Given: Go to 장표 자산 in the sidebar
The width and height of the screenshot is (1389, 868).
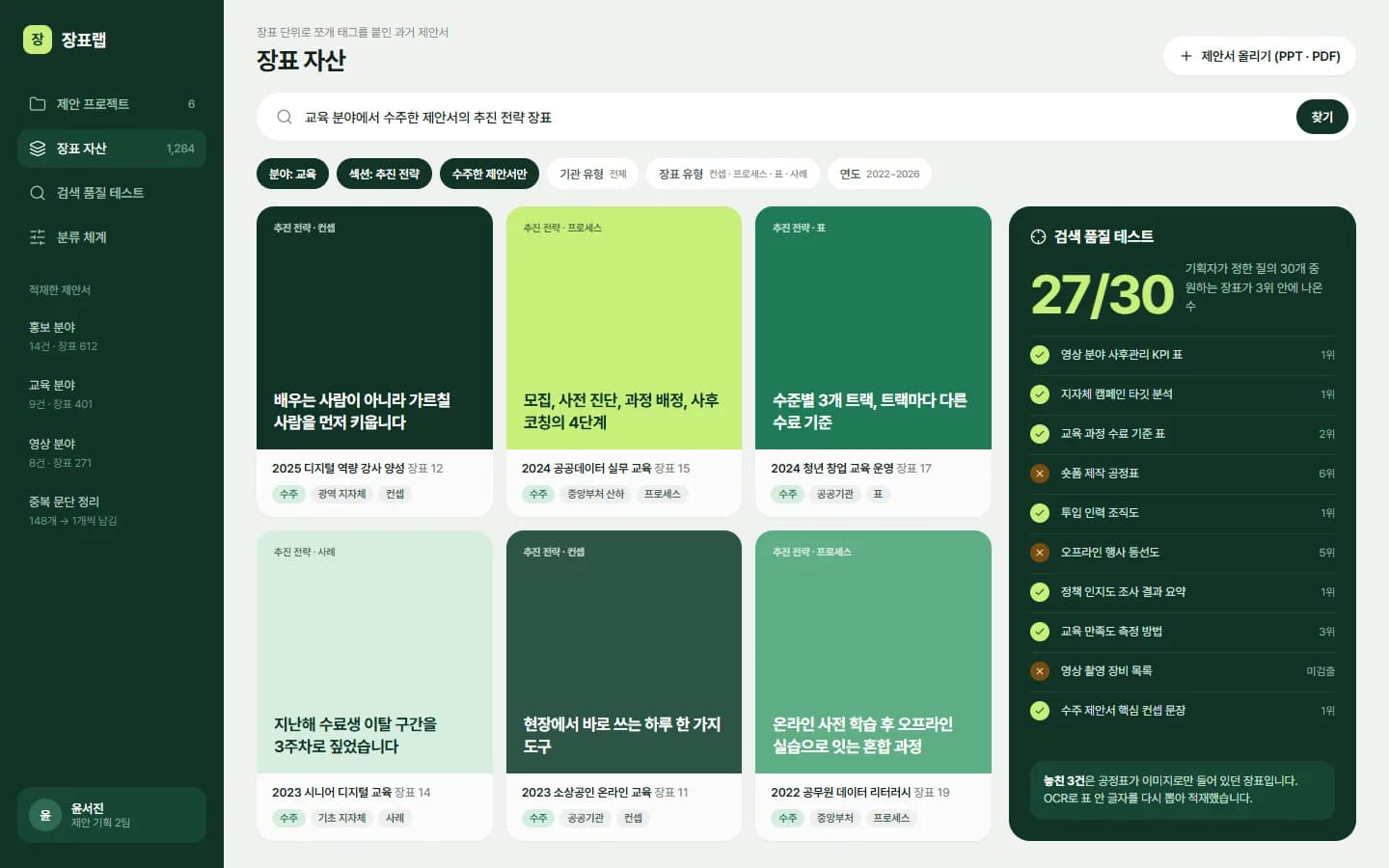Looking at the screenshot, I should 112,149.
